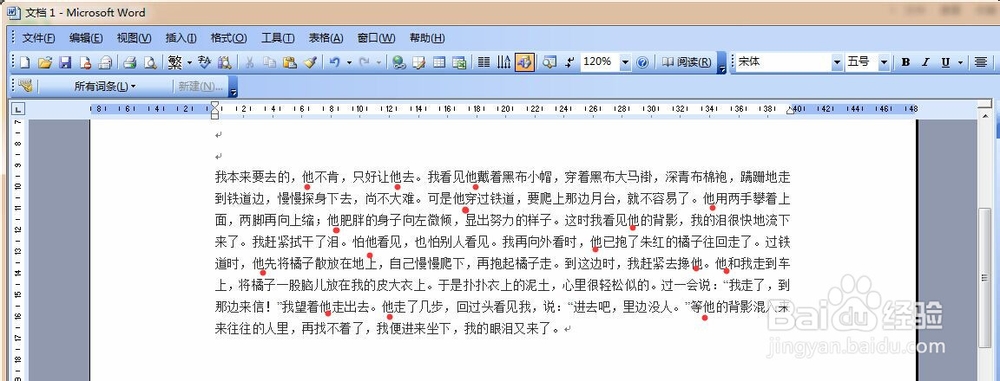Click the text 我的眼泪又来了 in the last line

508,329
